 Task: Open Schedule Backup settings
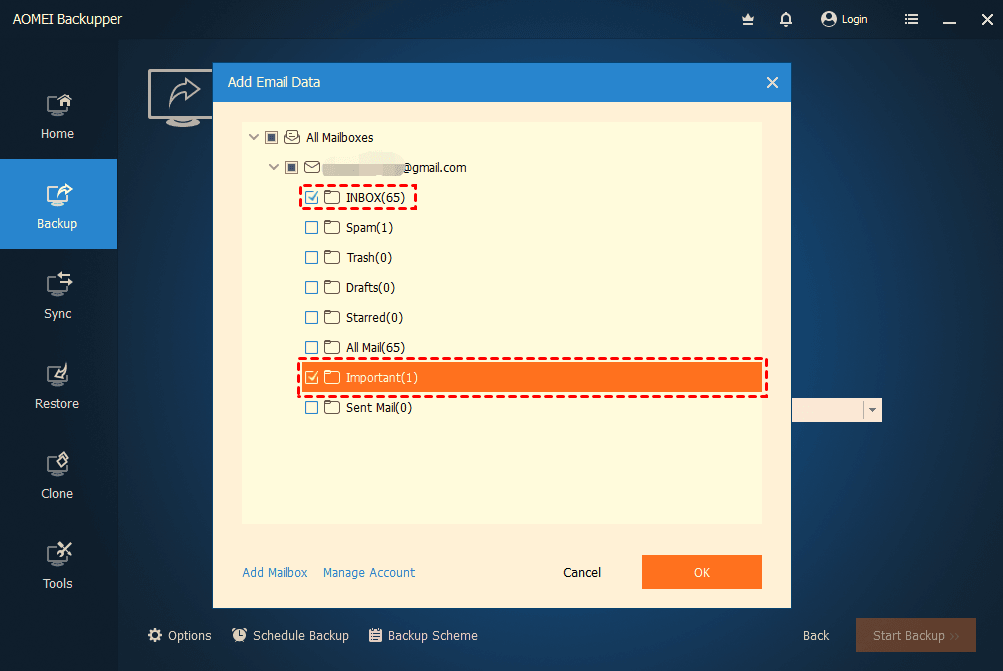(290, 635)
